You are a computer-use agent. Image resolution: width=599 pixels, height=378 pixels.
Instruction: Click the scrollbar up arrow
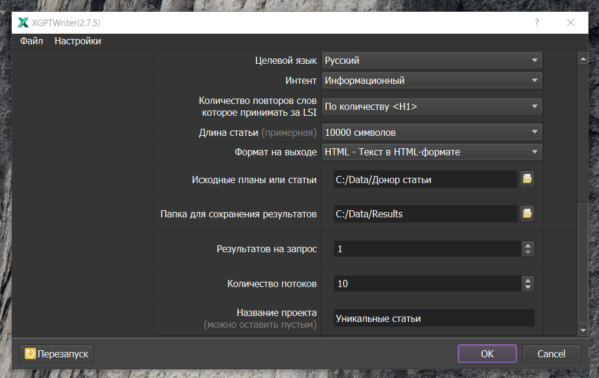[x=583, y=59]
